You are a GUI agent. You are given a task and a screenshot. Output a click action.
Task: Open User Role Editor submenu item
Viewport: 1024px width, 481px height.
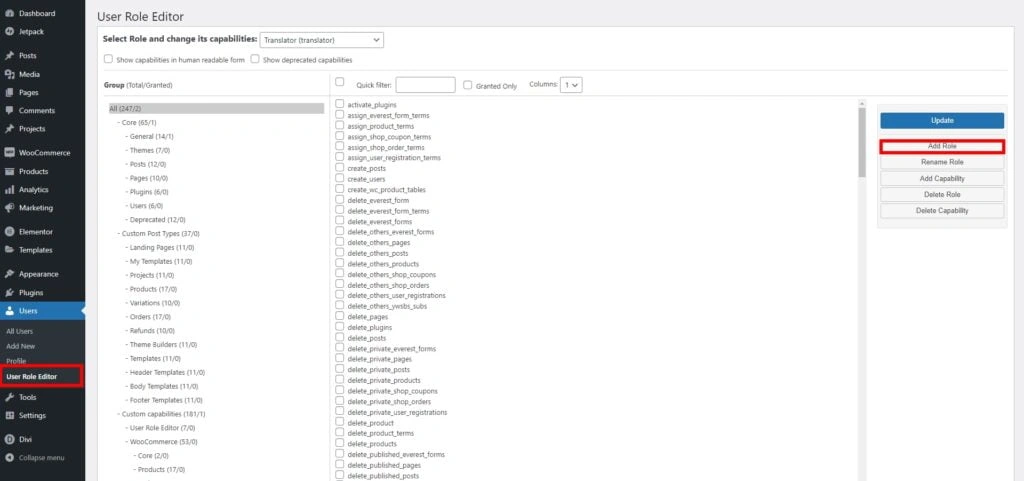click(x=32, y=376)
